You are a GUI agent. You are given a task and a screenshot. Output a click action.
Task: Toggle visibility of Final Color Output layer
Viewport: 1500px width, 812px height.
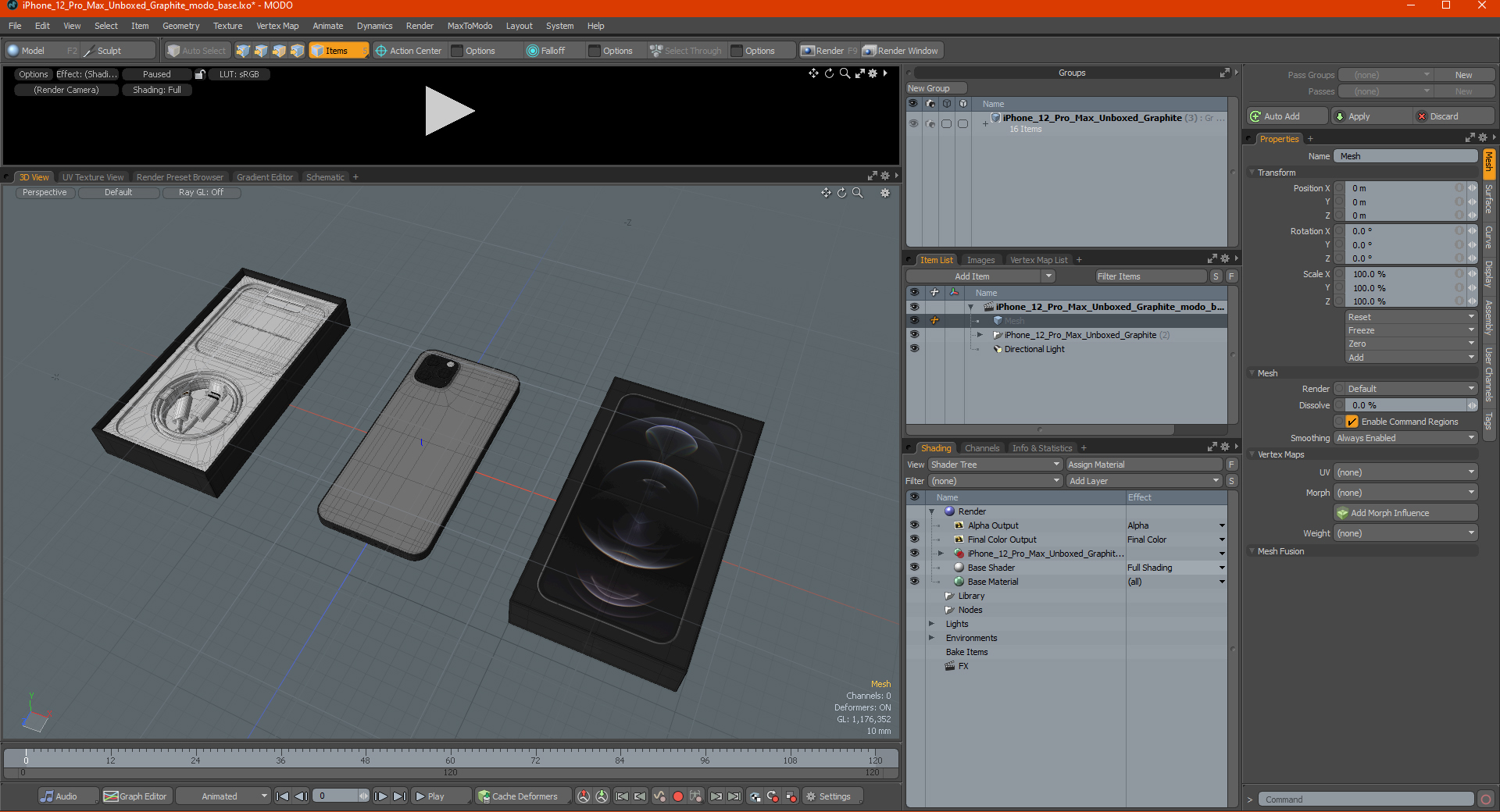(x=914, y=540)
